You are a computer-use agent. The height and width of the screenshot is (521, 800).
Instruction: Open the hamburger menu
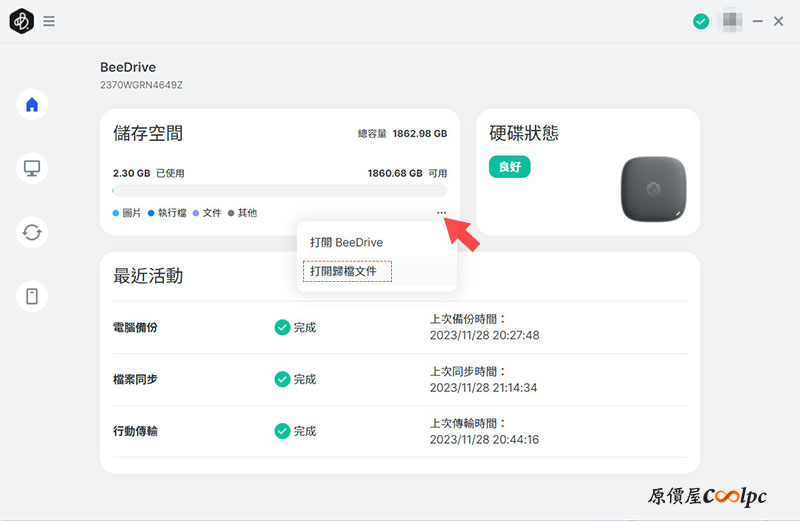[49, 21]
